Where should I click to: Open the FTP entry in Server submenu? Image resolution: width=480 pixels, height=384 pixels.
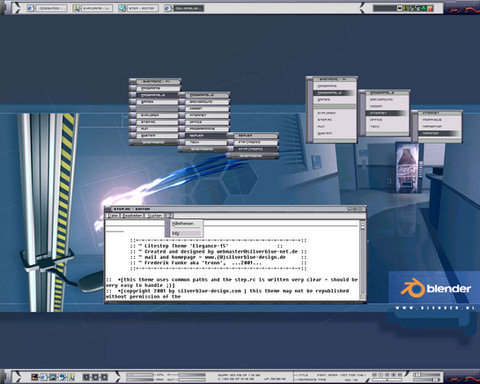coord(253,142)
